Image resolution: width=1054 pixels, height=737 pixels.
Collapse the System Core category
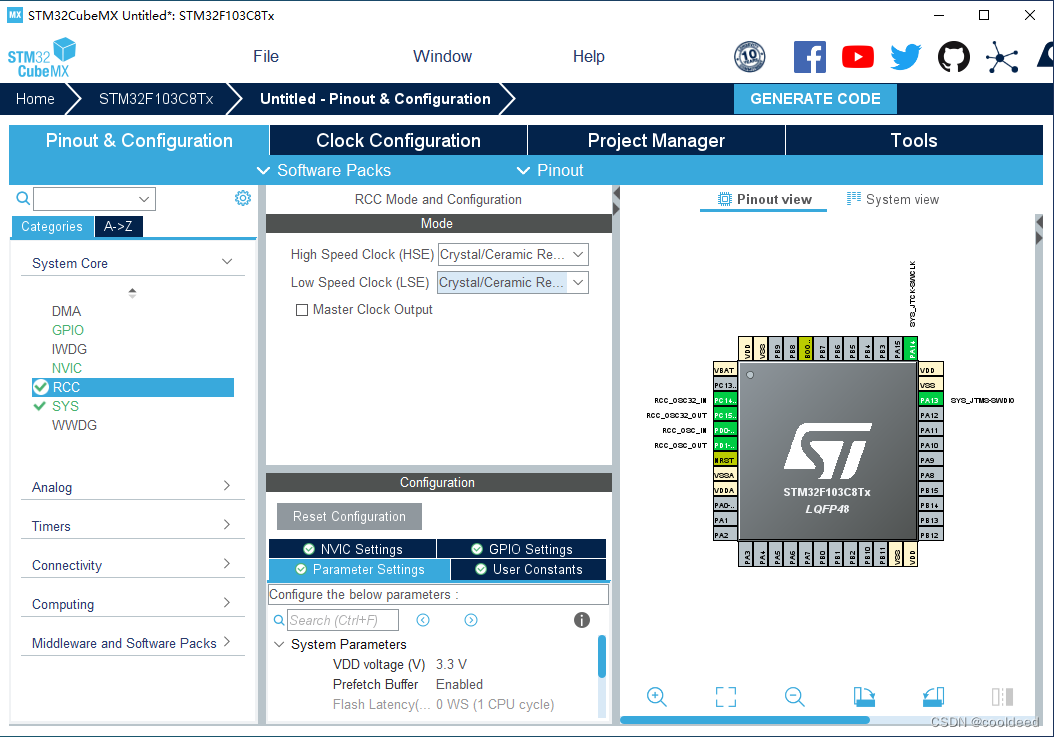point(227,262)
